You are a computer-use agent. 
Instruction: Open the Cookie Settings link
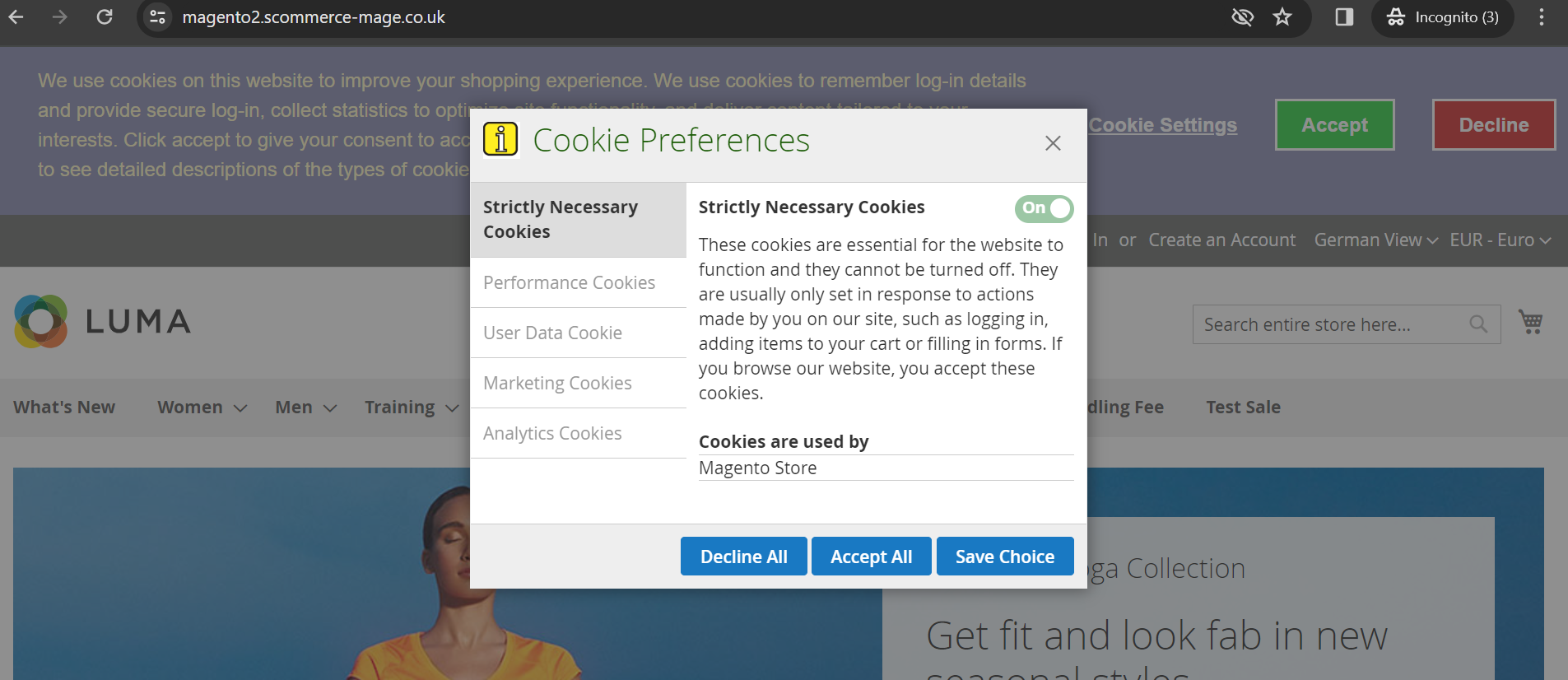click(1162, 125)
